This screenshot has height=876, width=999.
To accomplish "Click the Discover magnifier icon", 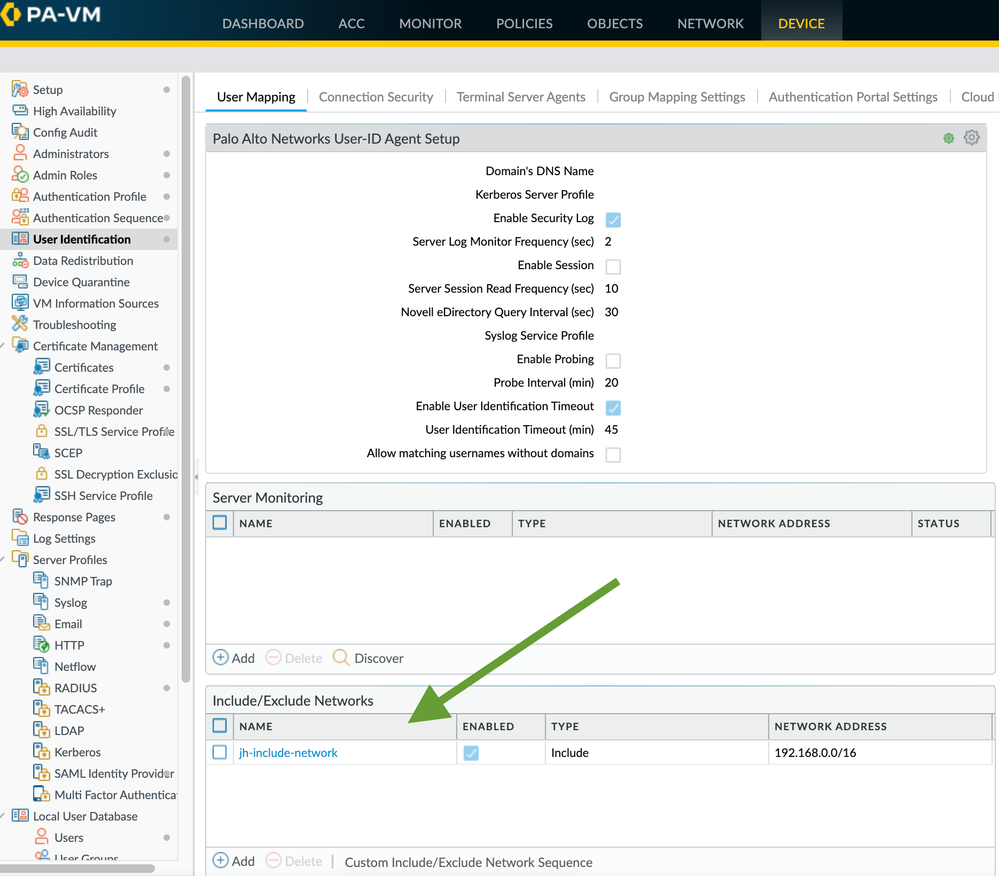I will (341, 658).
